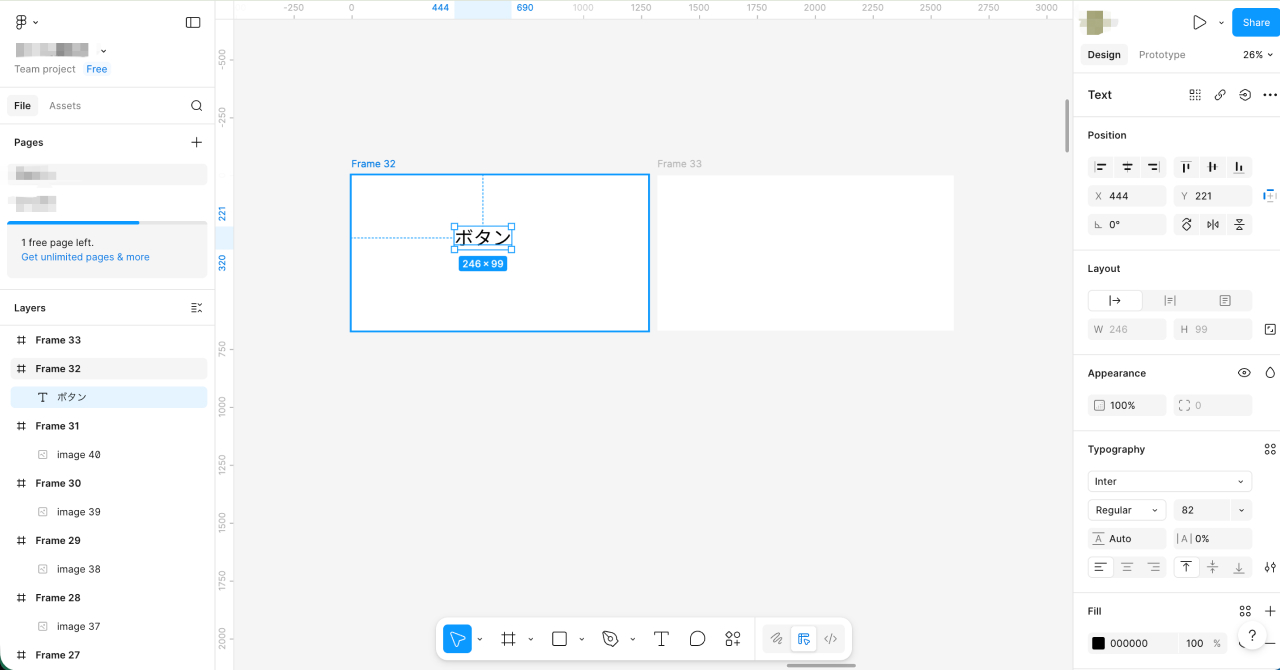Toggle appearance visibility eye icon

click(1244, 373)
